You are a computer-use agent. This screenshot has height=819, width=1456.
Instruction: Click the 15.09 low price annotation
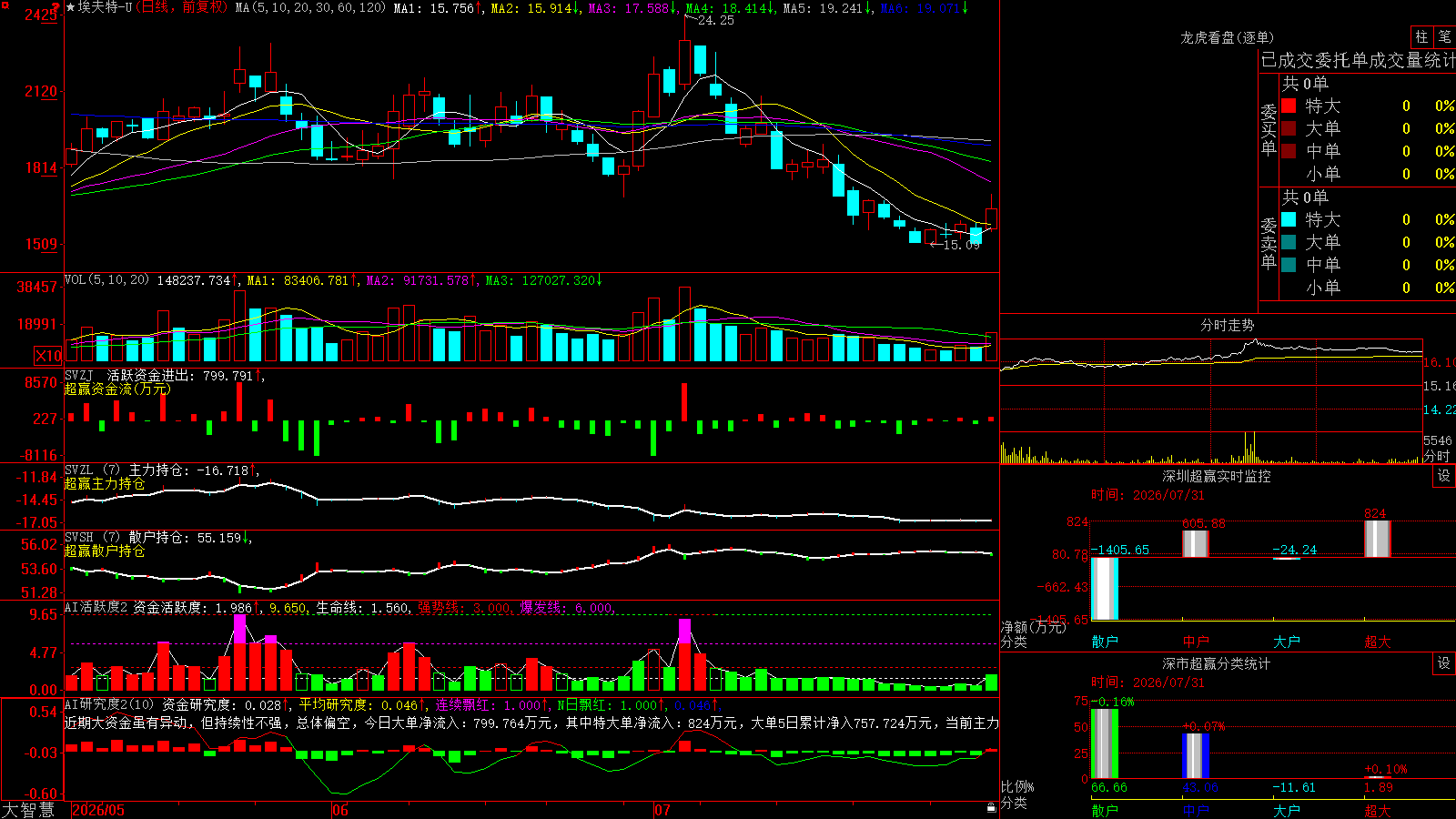tap(961, 245)
